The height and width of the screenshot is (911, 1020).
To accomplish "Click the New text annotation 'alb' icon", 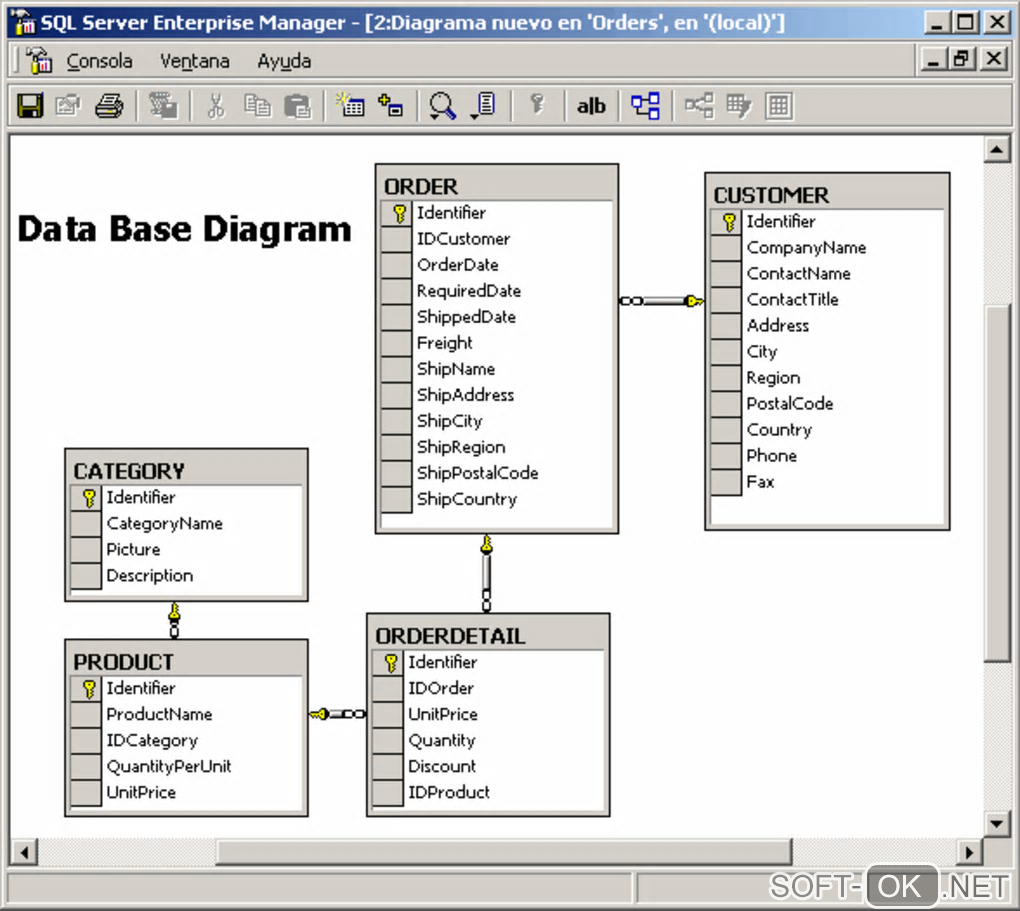I will tap(591, 106).
